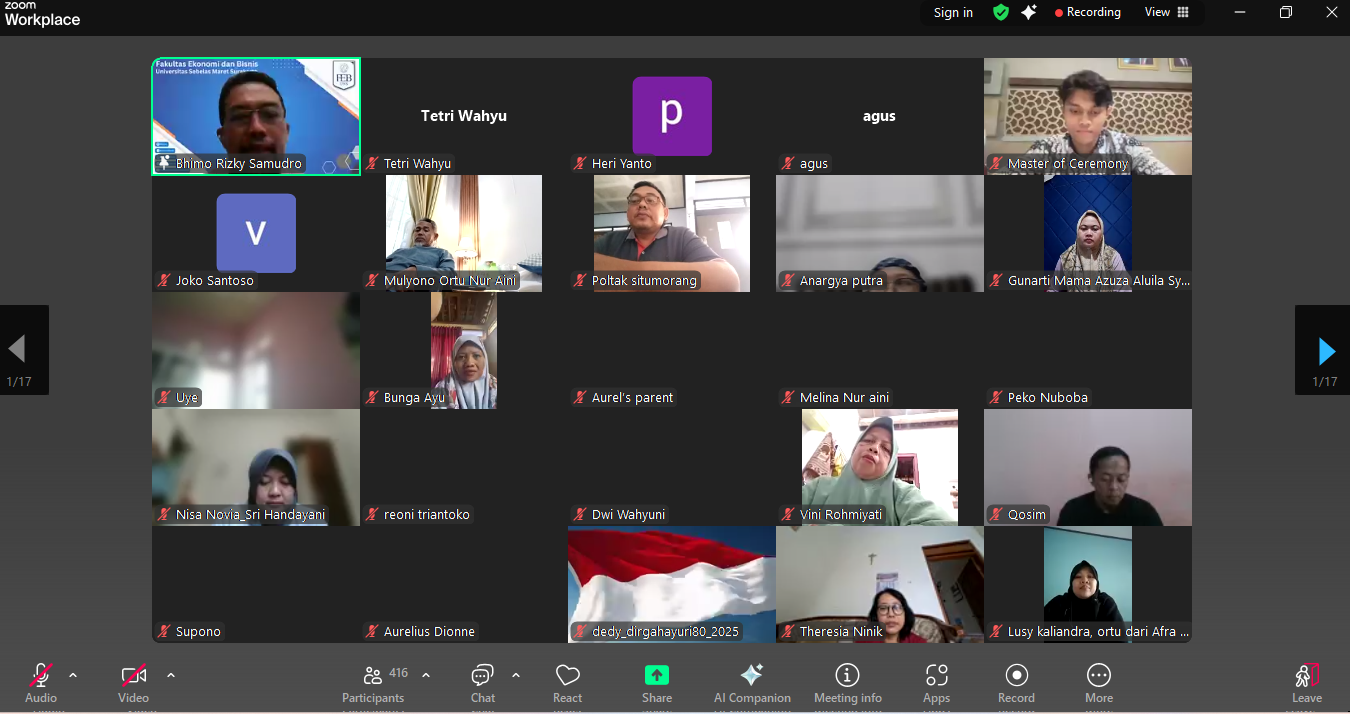Click the green Share screen button
The width and height of the screenshot is (1350, 714).
tap(657, 675)
